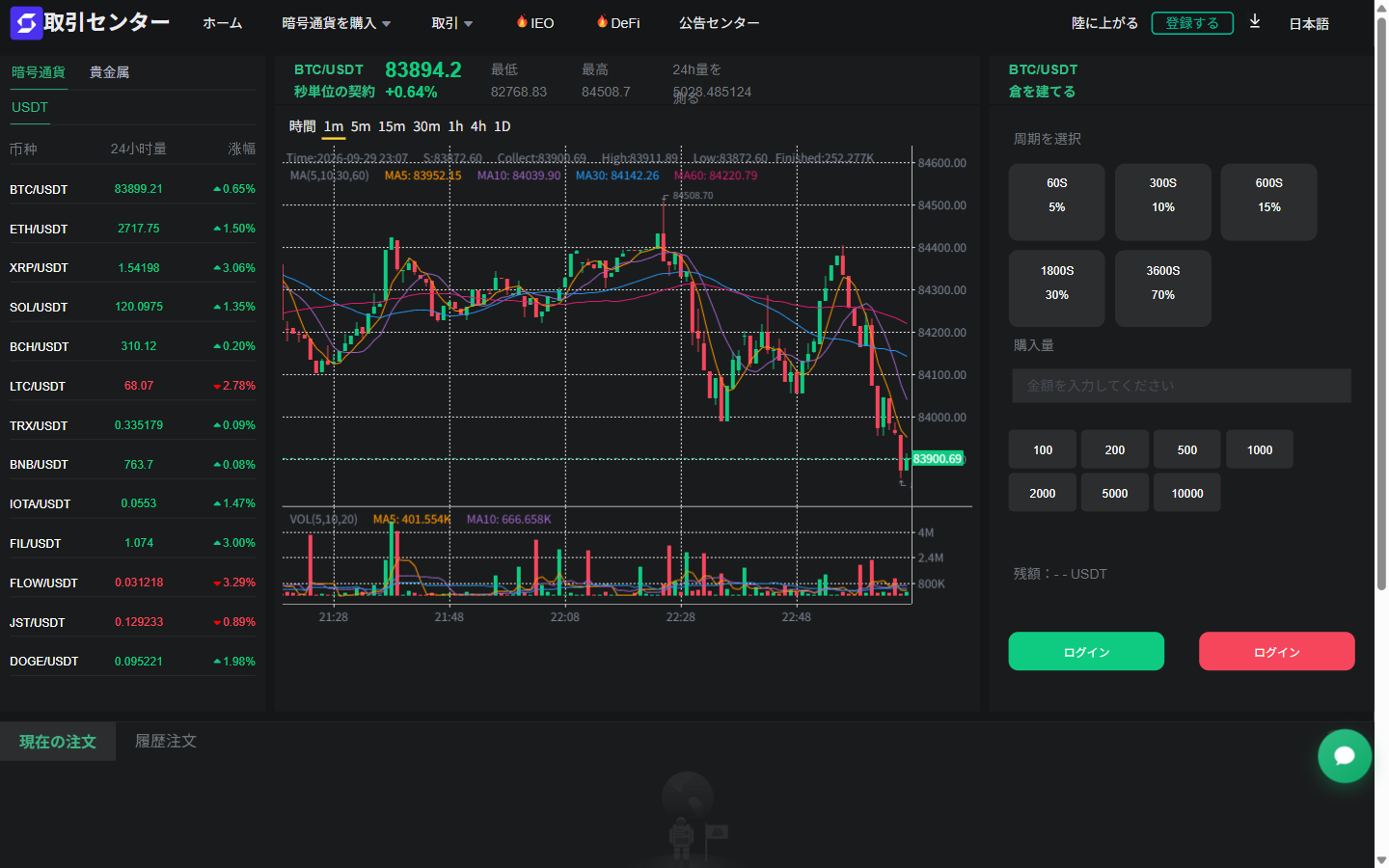
Task: Switch to the 貴金属 tab
Action: pyautogui.click(x=109, y=72)
